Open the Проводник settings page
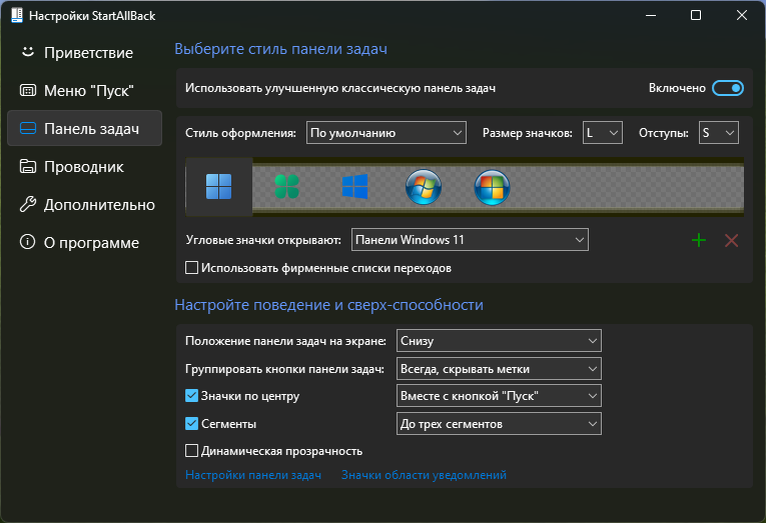This screenshot has width=766, height=523. coord(85,167)
